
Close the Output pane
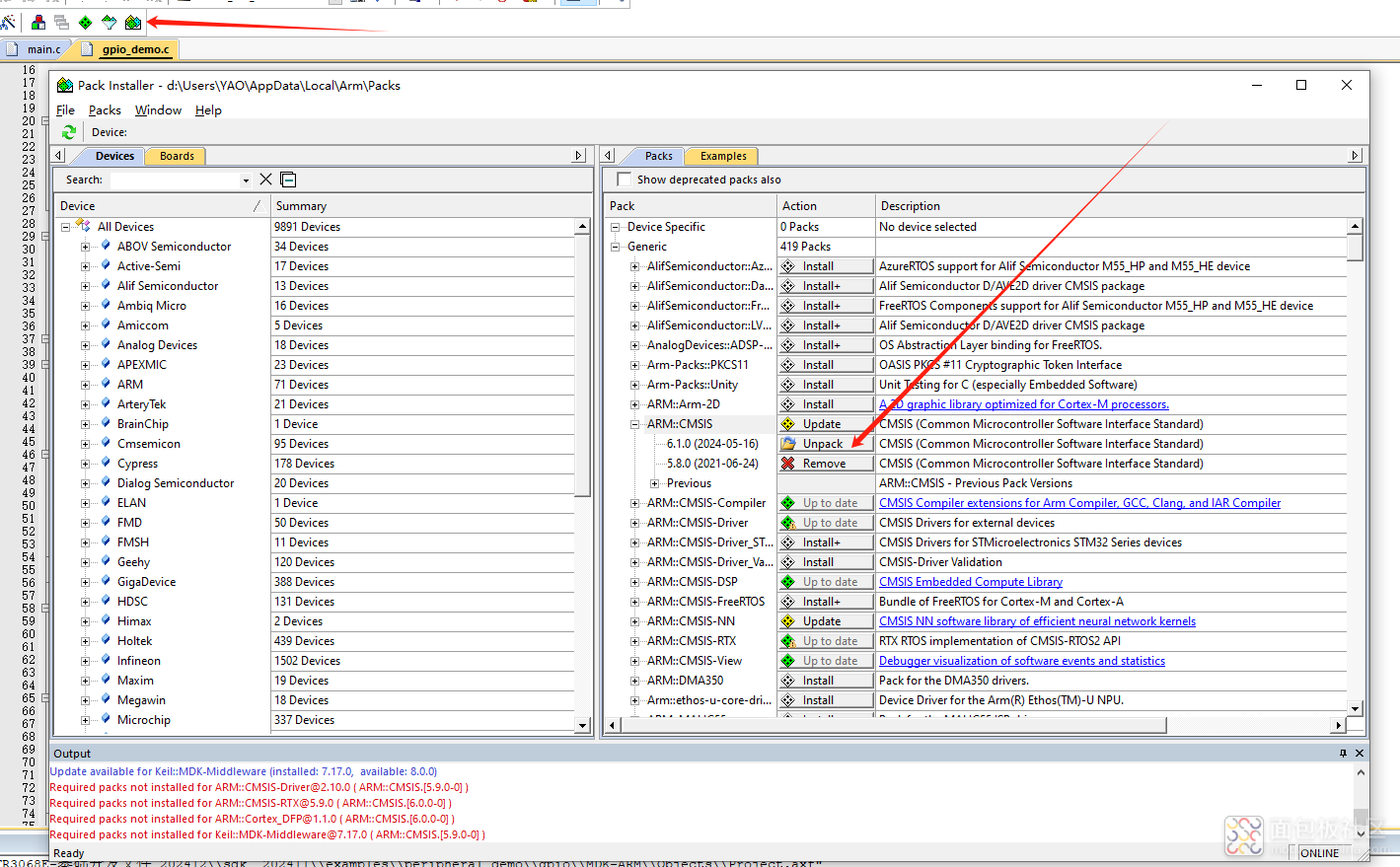(x=1360, y=753)
